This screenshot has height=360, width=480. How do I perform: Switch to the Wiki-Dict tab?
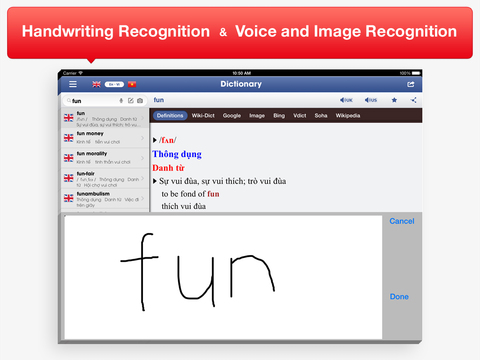tap(203, 116)
